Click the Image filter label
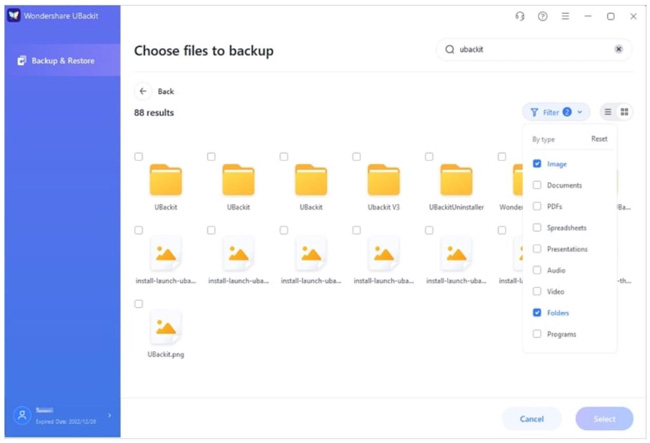Image resolution: width=650 pixels, height=443 pixels. pos(557,164)
